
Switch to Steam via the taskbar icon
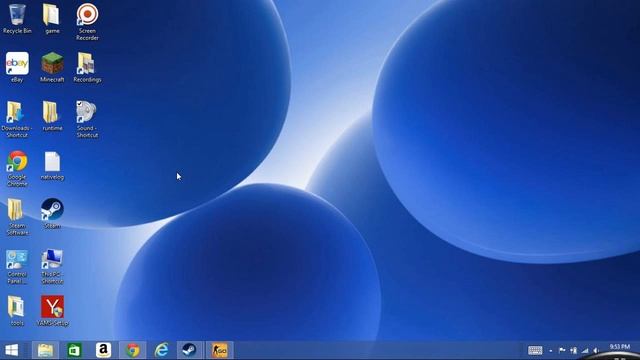pos(190,350)
